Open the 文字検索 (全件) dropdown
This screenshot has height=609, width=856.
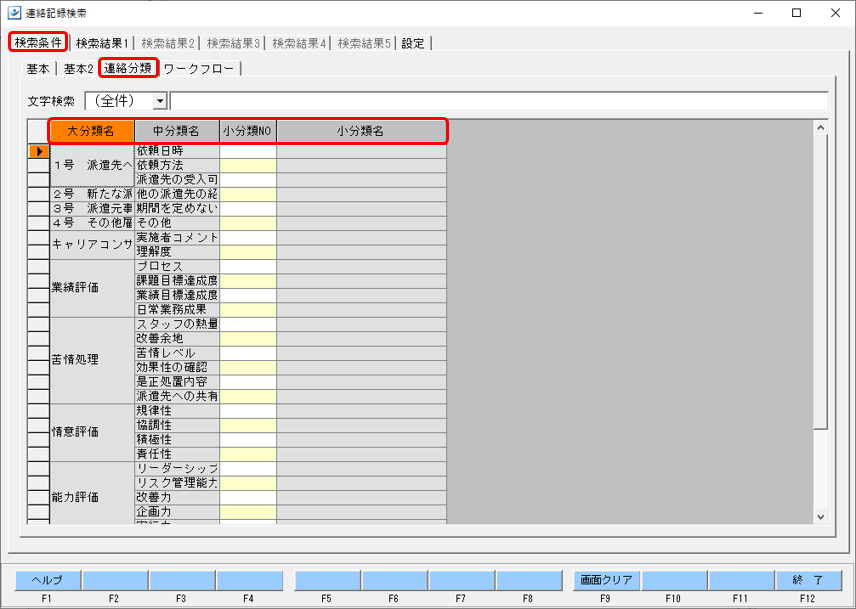click(x=160, y=101)
